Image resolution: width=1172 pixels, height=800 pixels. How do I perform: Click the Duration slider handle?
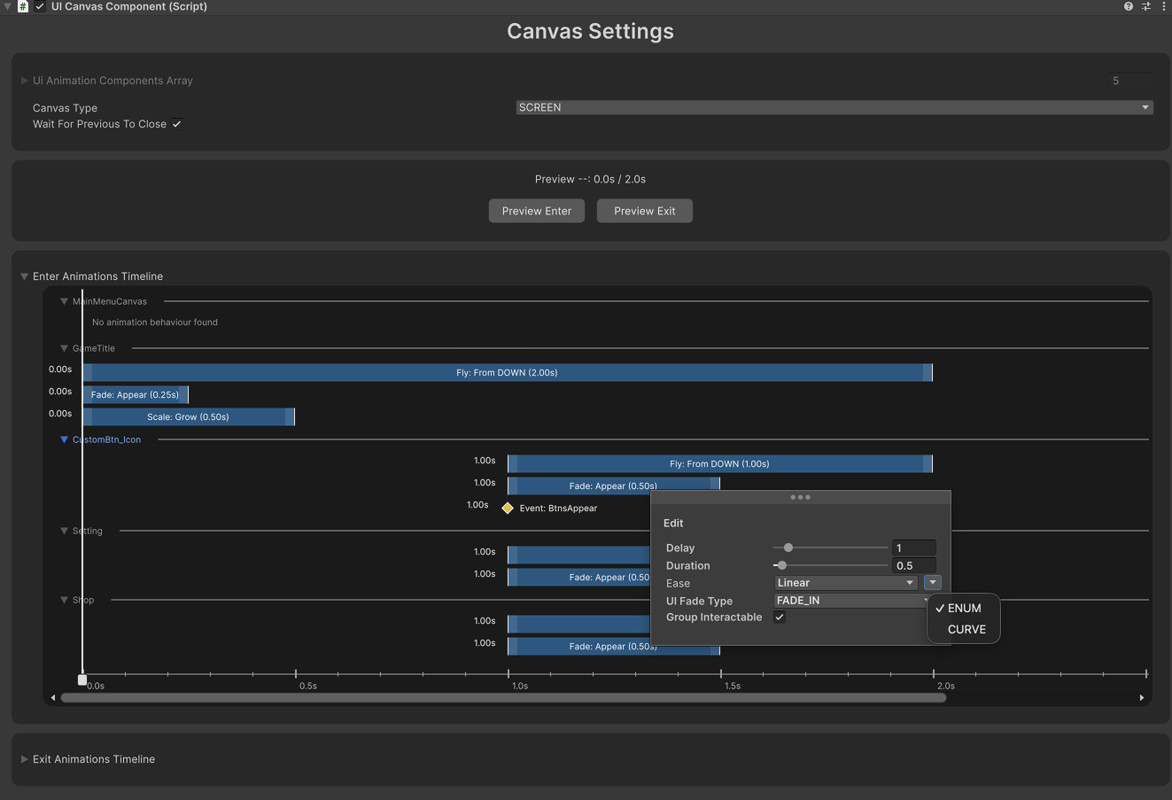coord(782,566)
